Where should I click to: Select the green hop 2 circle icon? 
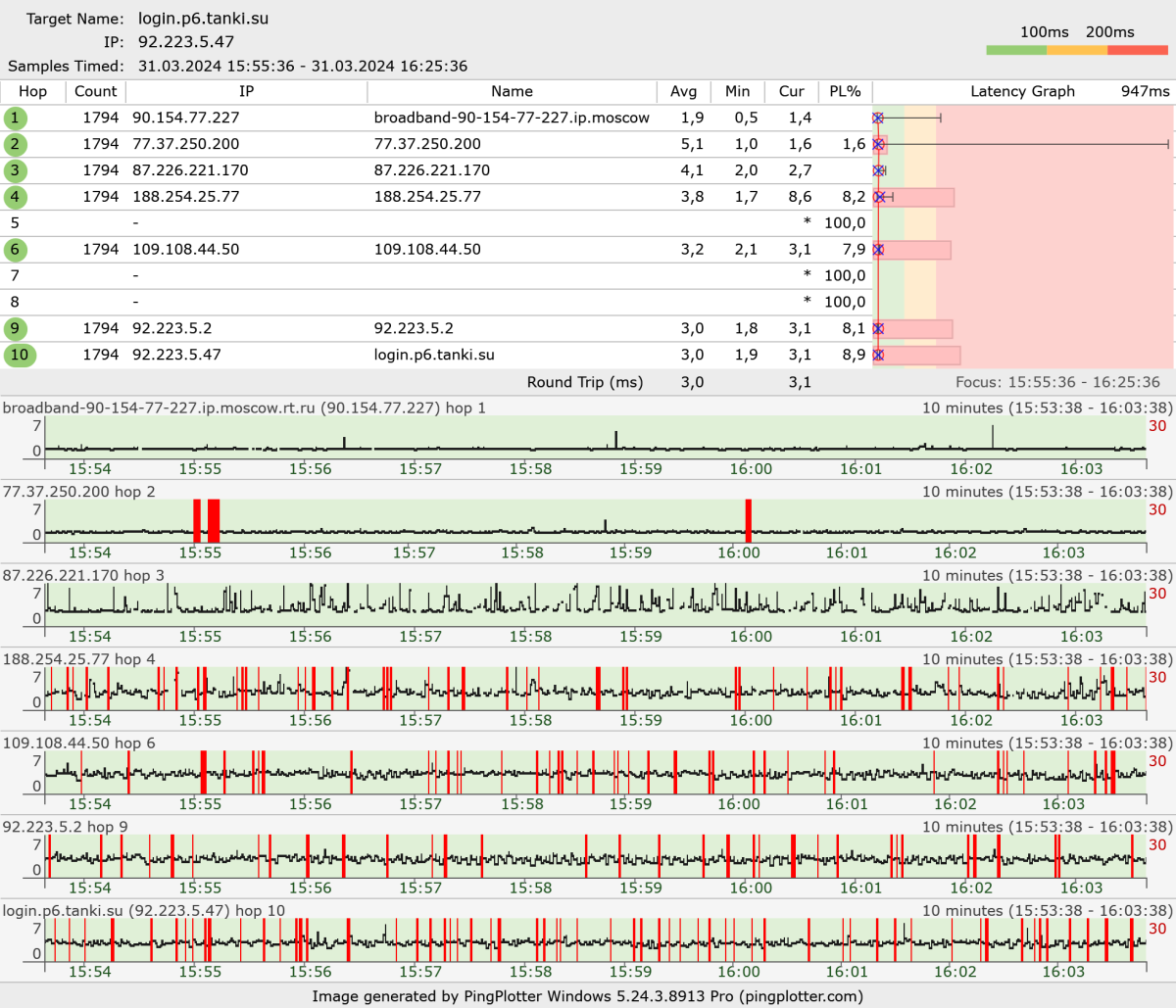click(15, 144)
